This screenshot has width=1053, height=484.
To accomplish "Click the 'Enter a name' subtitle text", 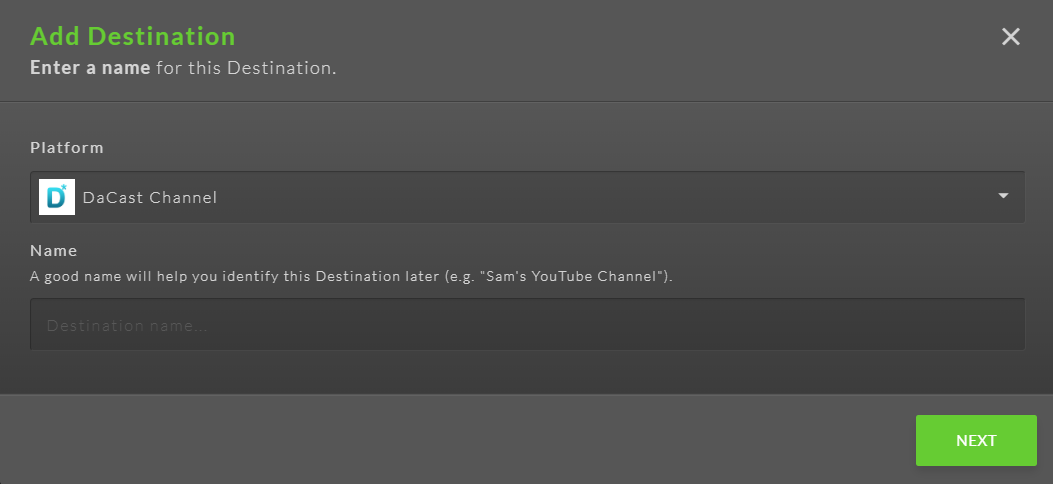I will pos(183,68).
